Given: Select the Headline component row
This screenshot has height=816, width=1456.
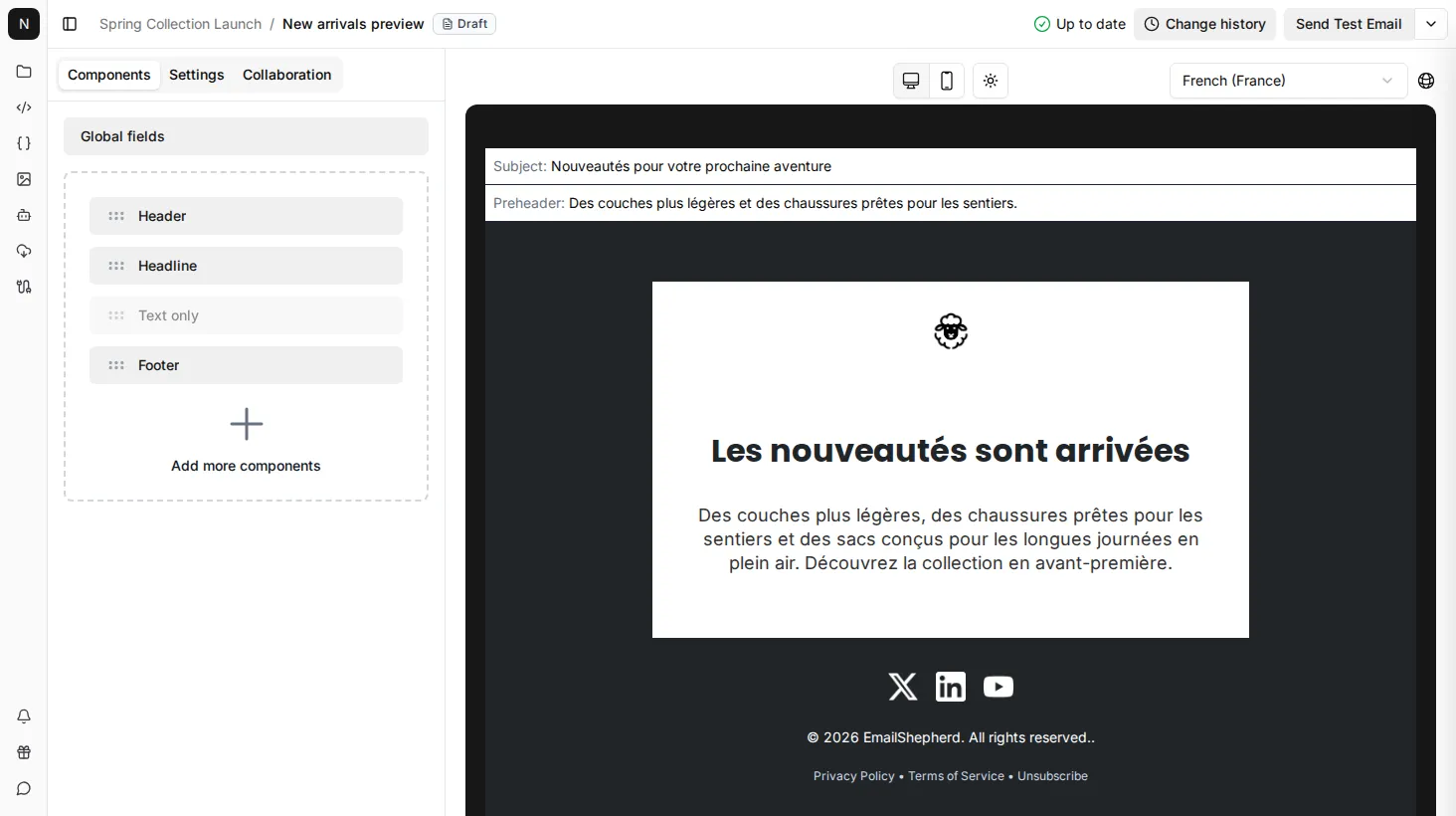Looking at the screenshot, I should click(x=246, y=266).
